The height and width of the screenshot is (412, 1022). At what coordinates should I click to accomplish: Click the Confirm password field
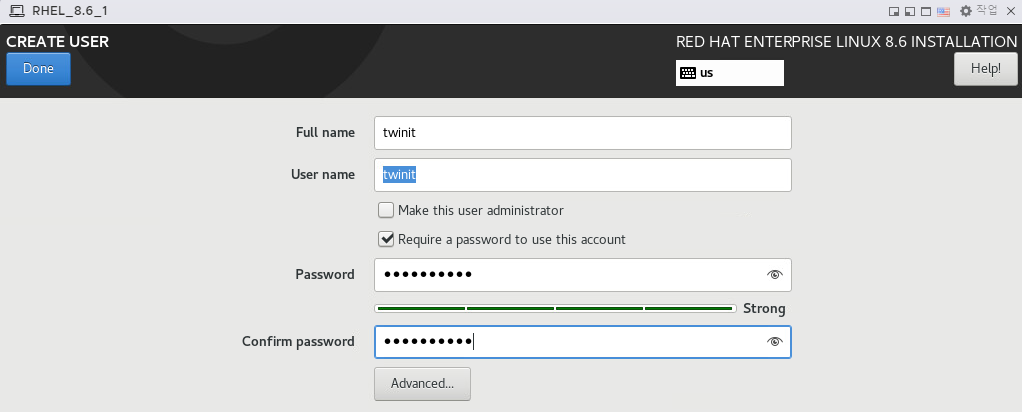pos(583,342)
